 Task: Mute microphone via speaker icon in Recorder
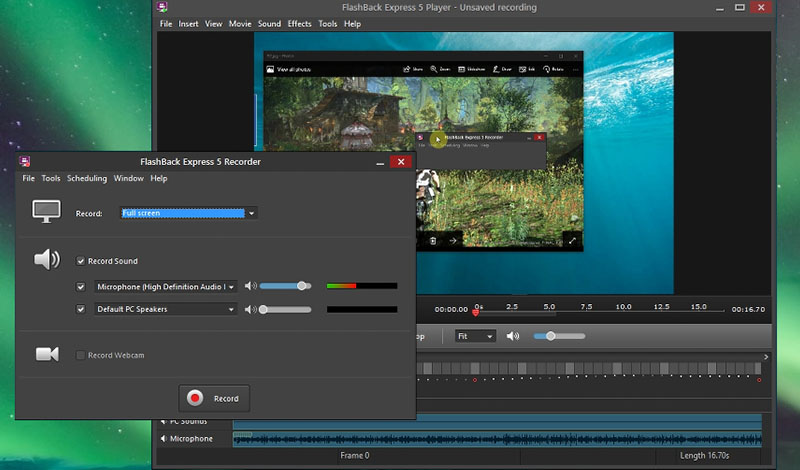click(251, 286)
